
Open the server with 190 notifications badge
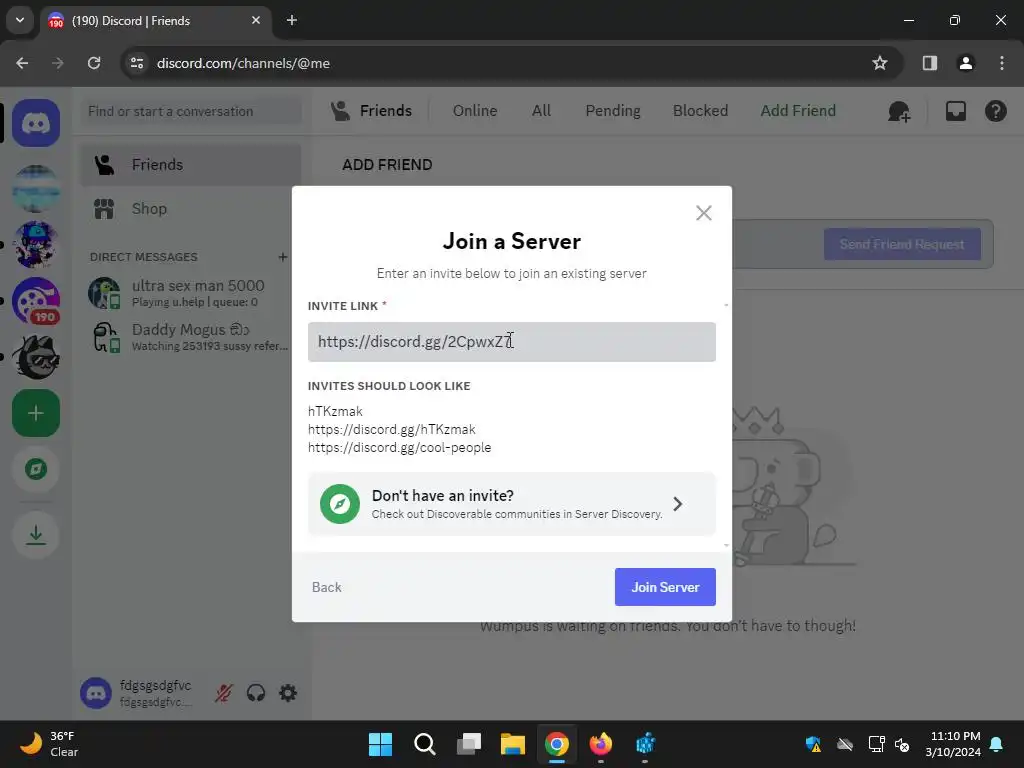click(x=36, y=301)
